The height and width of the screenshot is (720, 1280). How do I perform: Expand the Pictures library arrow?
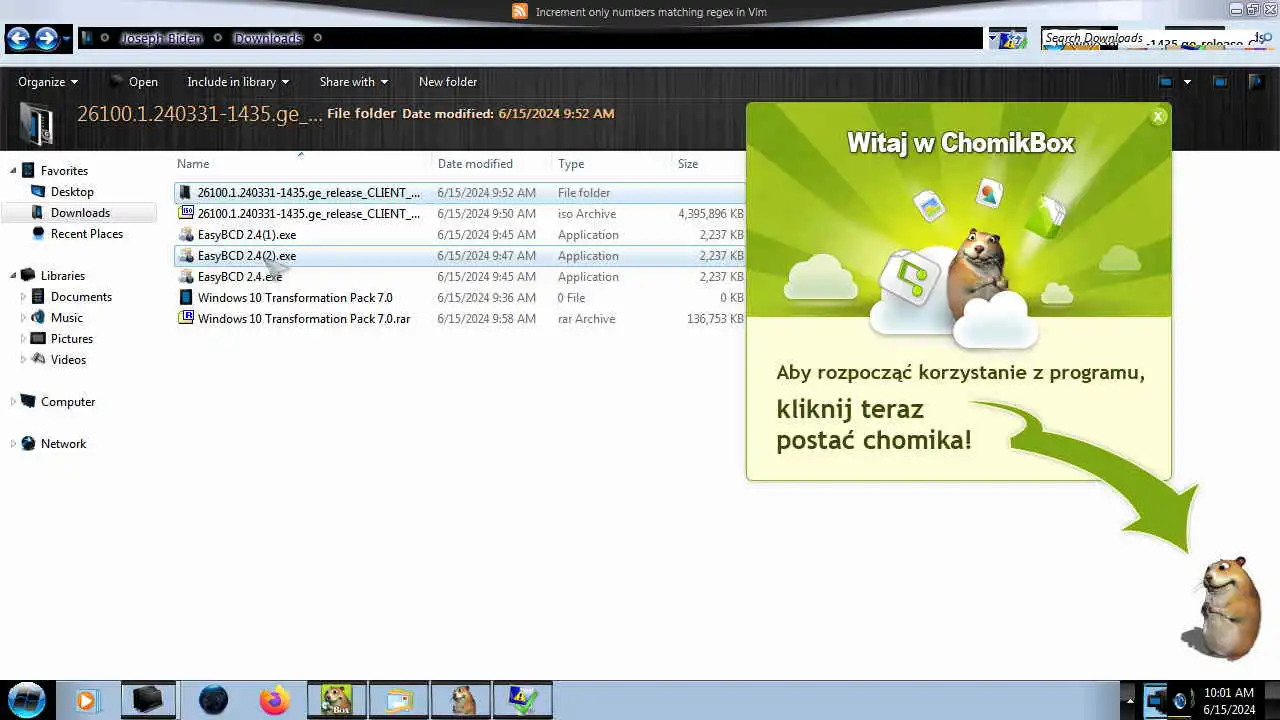tap(23, 339)
